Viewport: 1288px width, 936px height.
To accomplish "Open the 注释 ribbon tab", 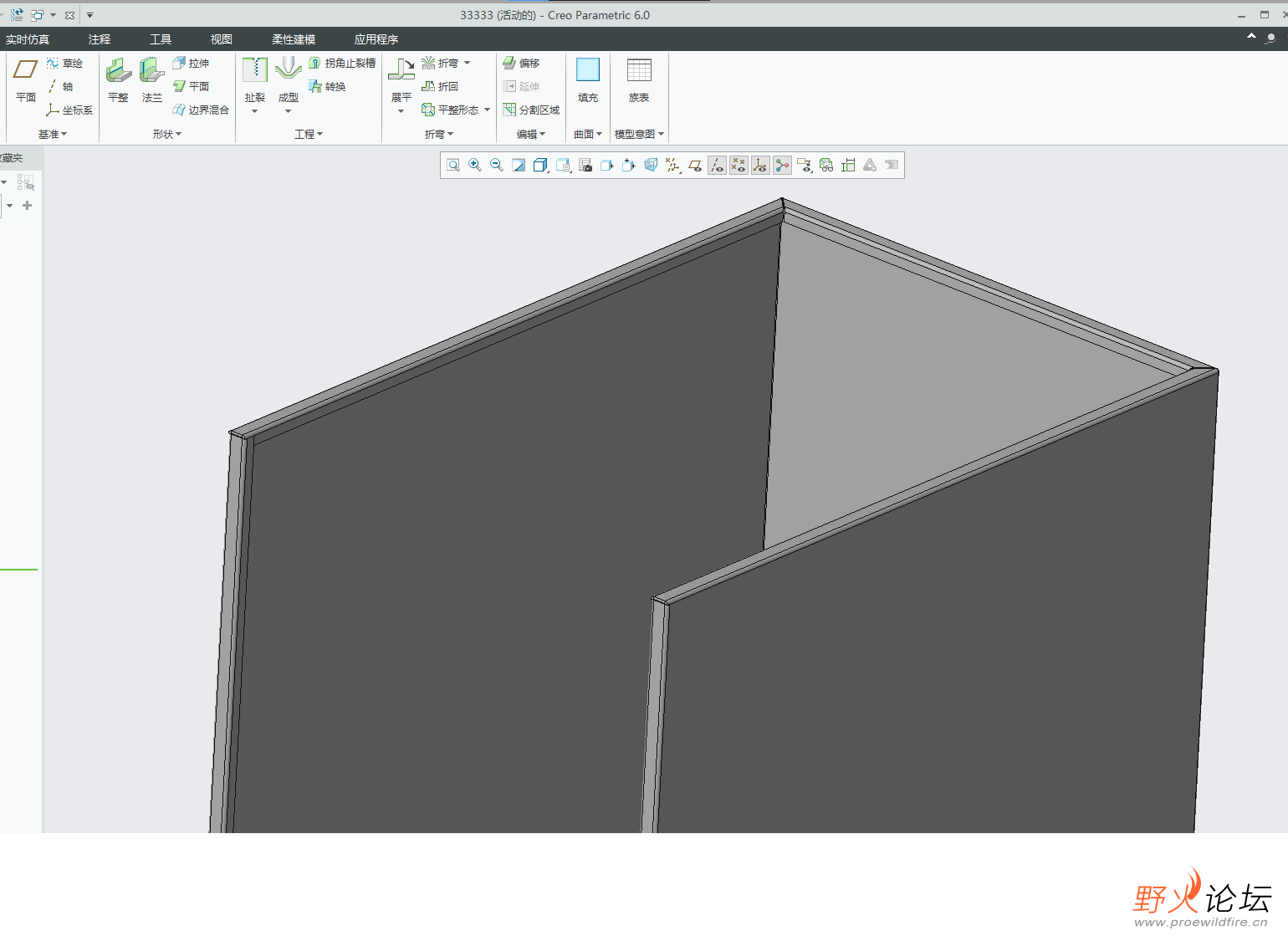I will (x=100, y=39).
